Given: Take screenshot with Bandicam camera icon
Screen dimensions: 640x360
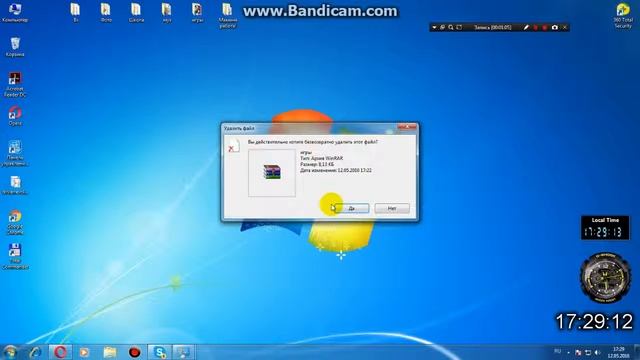Looking at the screenshot, I should pos(554,27).
